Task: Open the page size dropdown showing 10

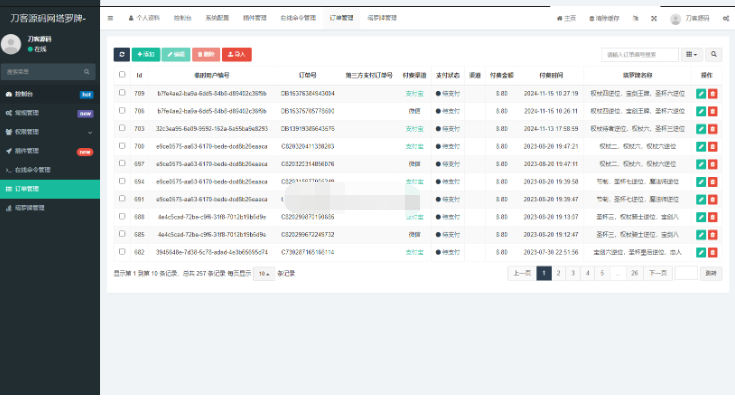Action: click(264, 274)
